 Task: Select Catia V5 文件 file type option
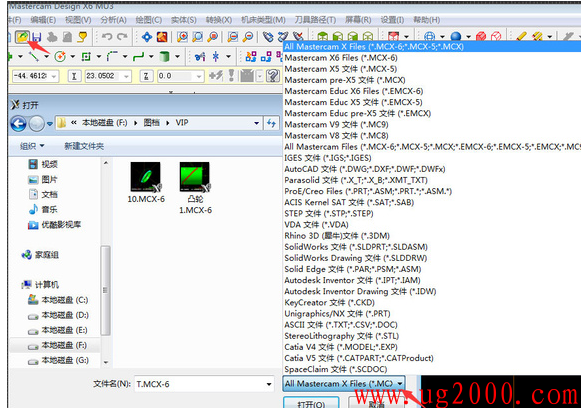tap(432, 358)
